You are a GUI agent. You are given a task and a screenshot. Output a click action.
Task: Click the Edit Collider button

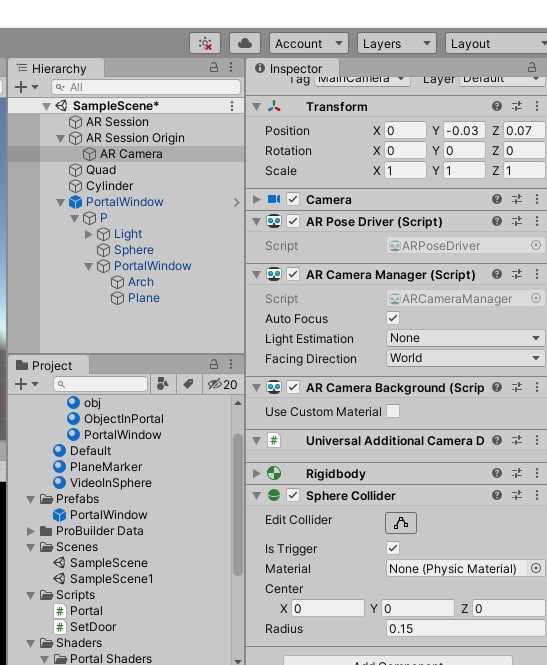point(401,522)
